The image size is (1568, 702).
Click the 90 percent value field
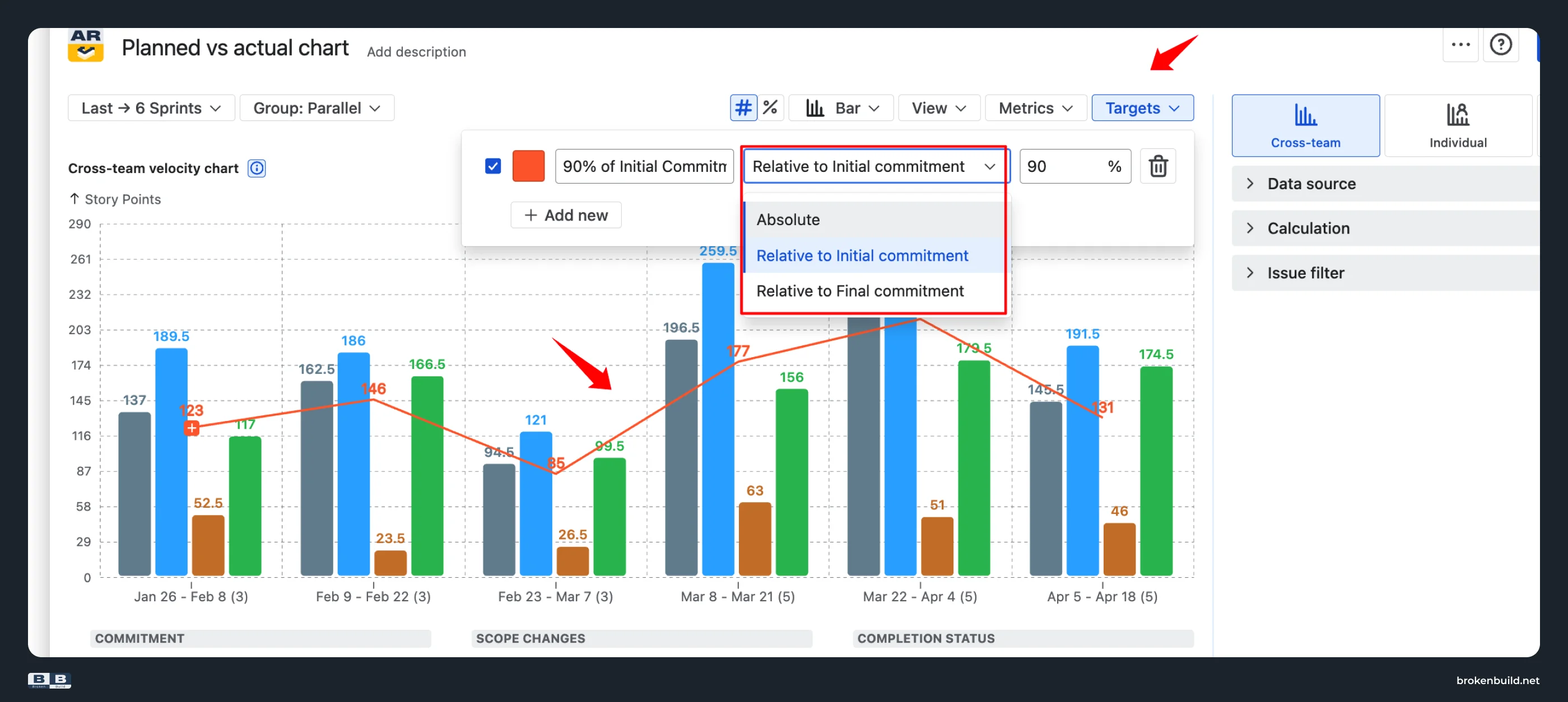coord(1075,166)
